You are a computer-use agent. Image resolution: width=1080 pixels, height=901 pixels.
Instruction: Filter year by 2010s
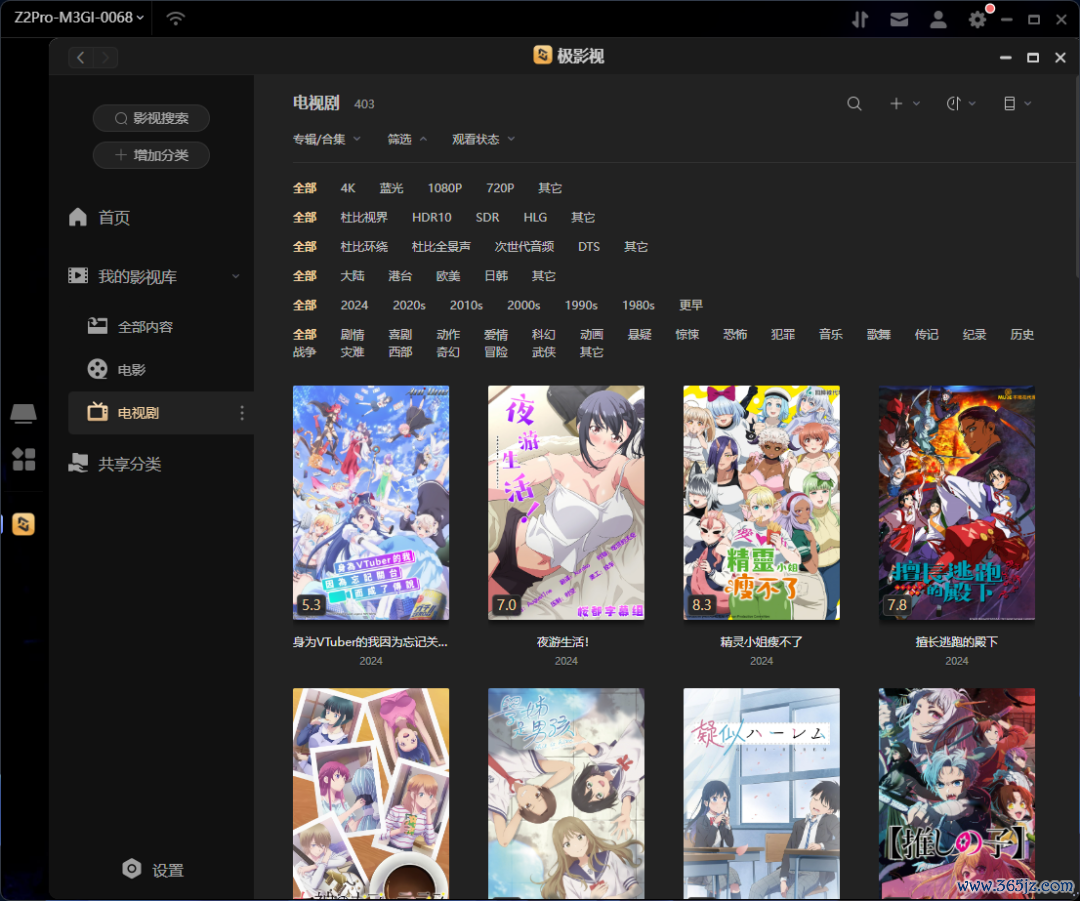pyautogui.click(x=466, y=305)
